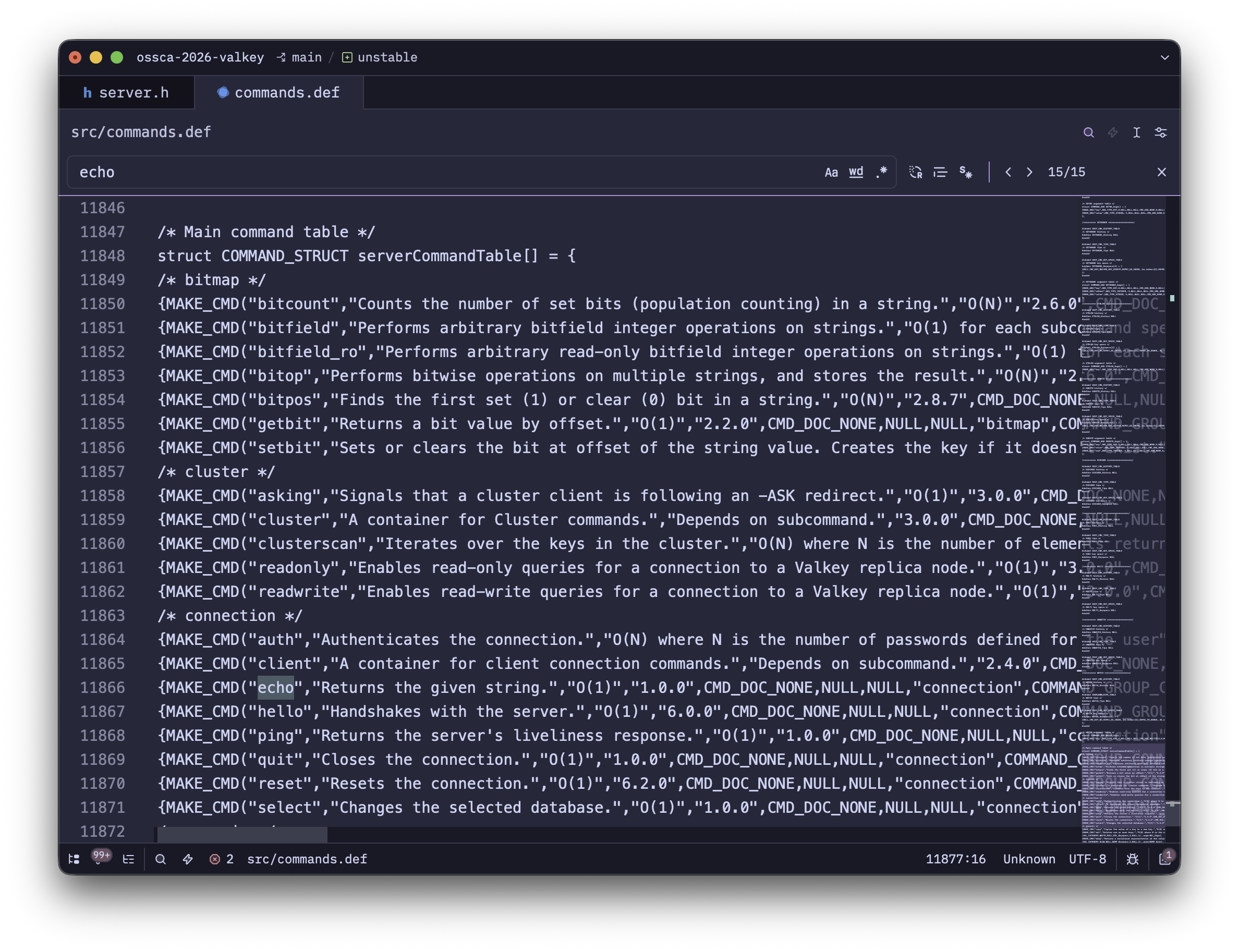Open editor controls settings icon
The image size is (1239, 952).
point(1160,132)
